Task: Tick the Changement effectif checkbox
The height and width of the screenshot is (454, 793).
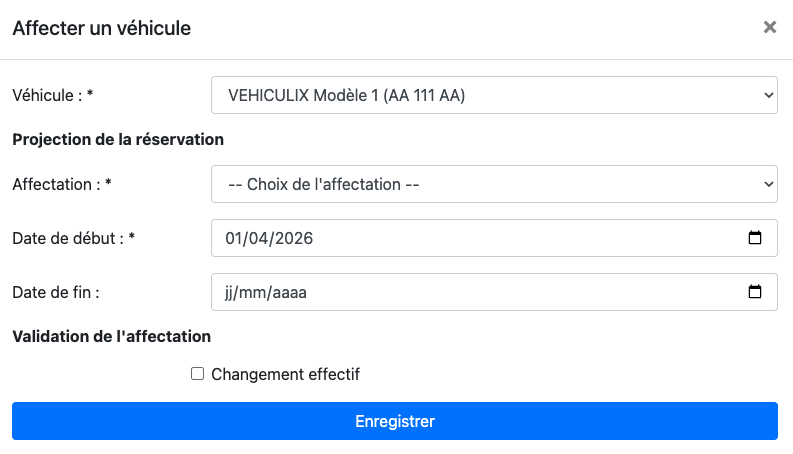Action: (x=198, y=374)
